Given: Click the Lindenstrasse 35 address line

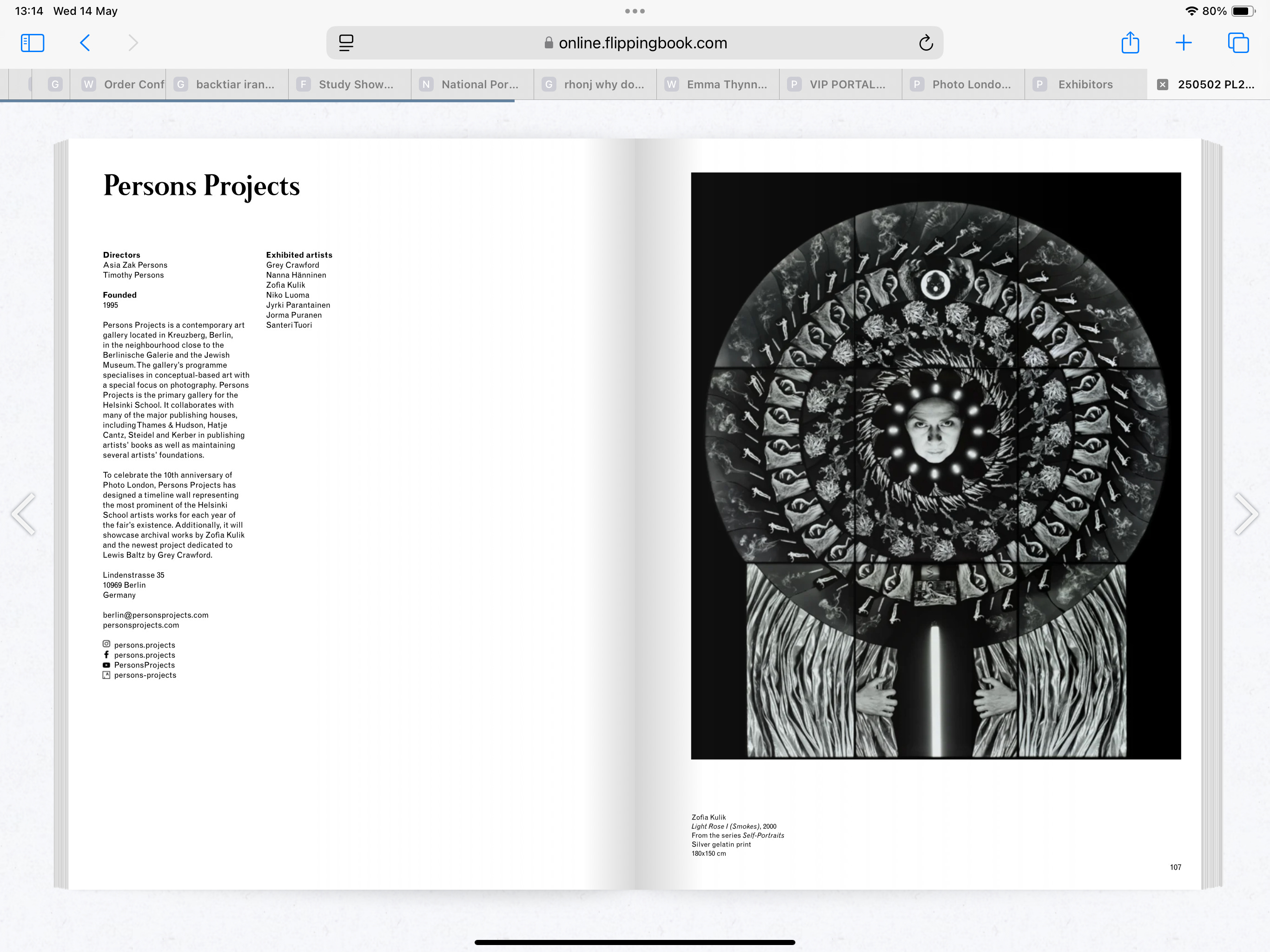Looking at the screenshot, I should coord(133,575).
